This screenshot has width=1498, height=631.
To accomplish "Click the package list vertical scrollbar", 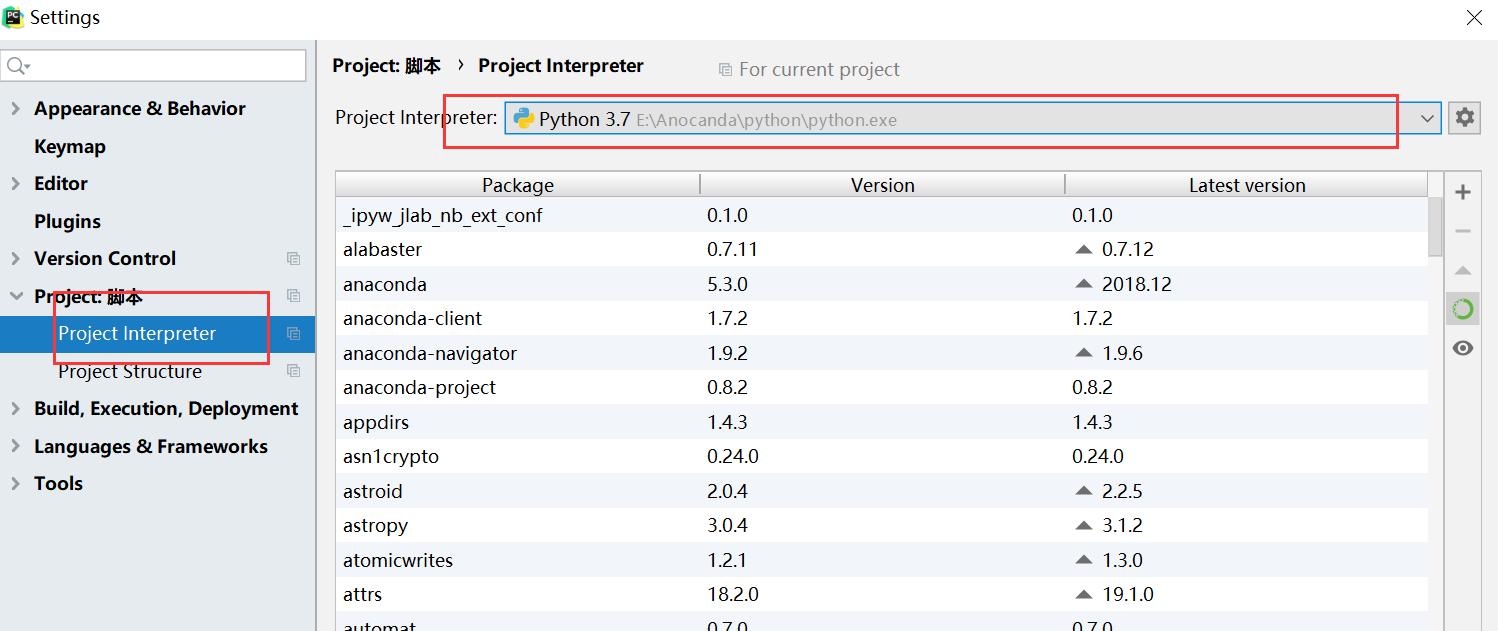I will pos(1435,228).
